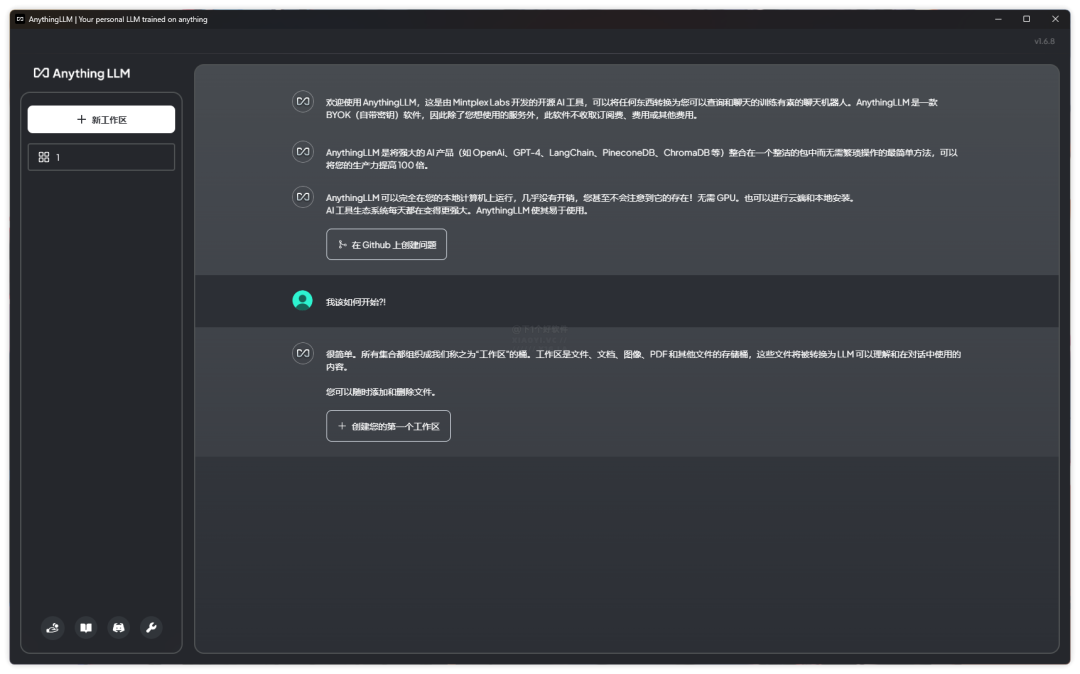Image resolution: width=1080 pixels, height=674 pixels.
Task: Open the donate hand-coin icon
Action: coord(54,628)
